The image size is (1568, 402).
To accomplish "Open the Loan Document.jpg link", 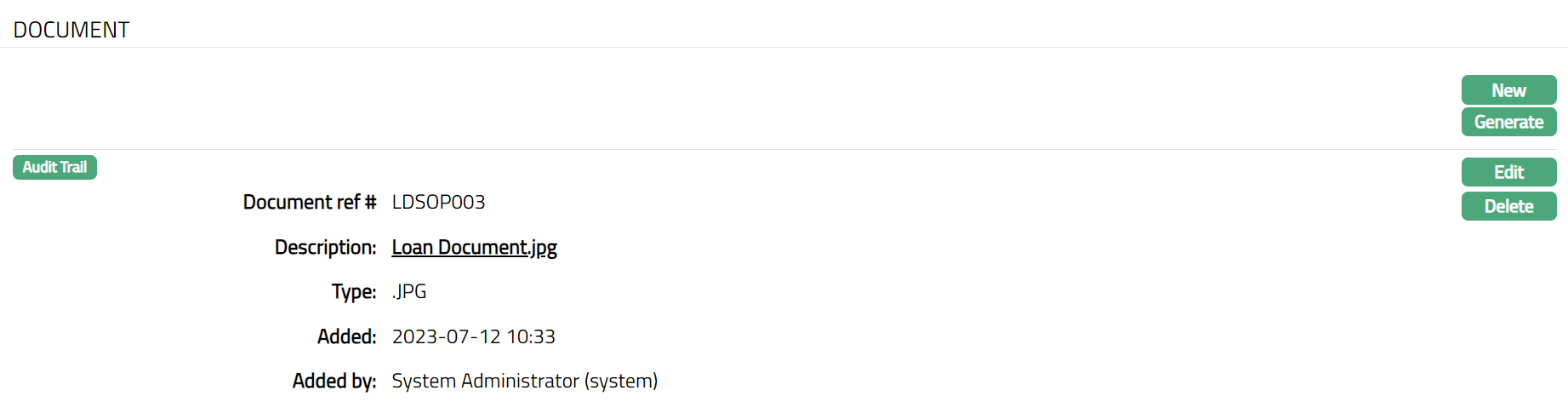I will click(474, 247).
